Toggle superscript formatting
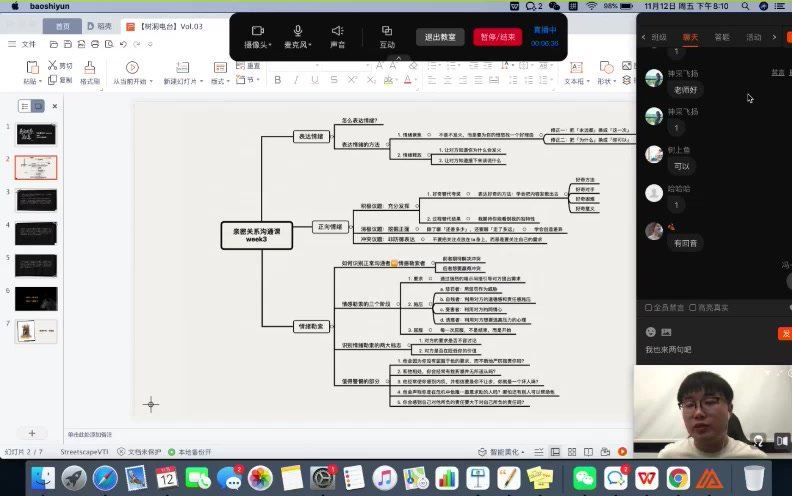Viewport: 792px width, 496px height. (352, 80)
